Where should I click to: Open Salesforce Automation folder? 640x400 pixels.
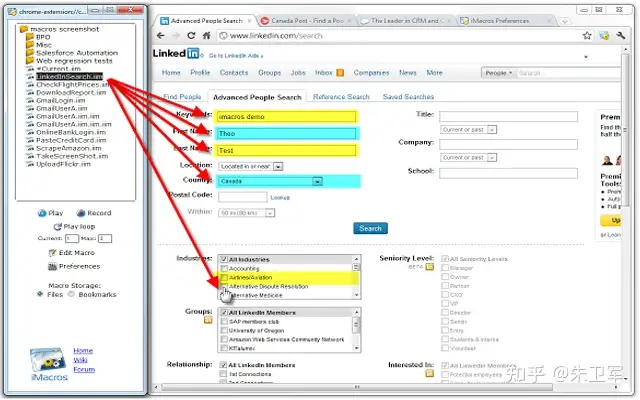pyautogui.click(x=72, y=53)
